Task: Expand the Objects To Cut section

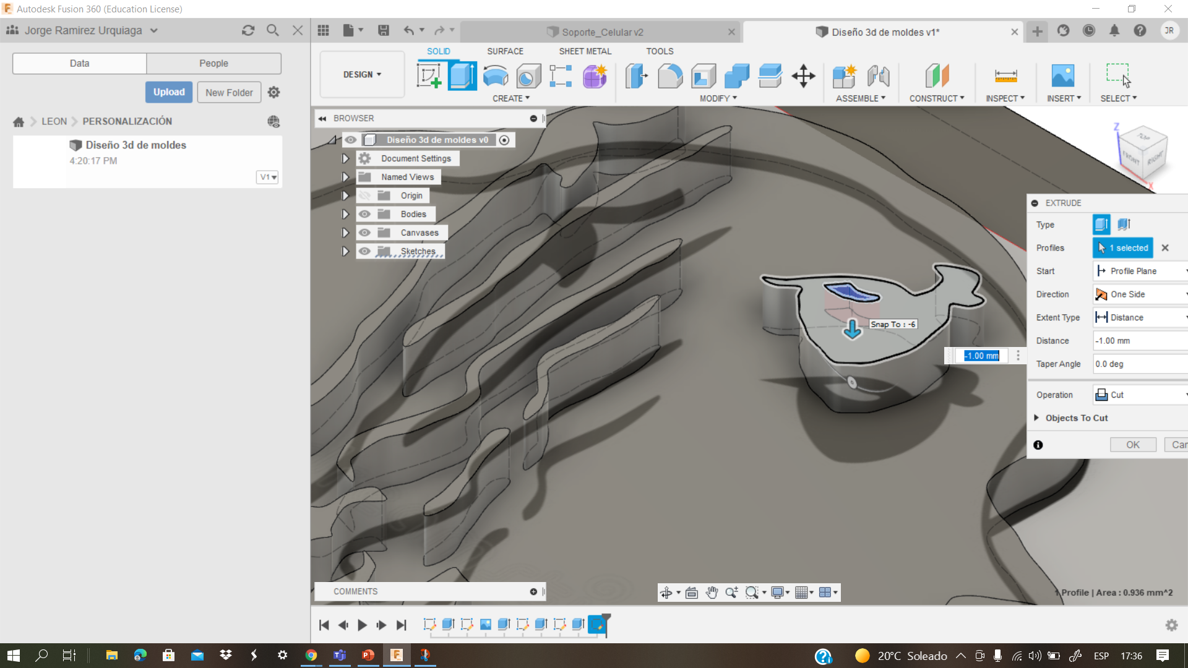Action: [x=1037, y=418]
